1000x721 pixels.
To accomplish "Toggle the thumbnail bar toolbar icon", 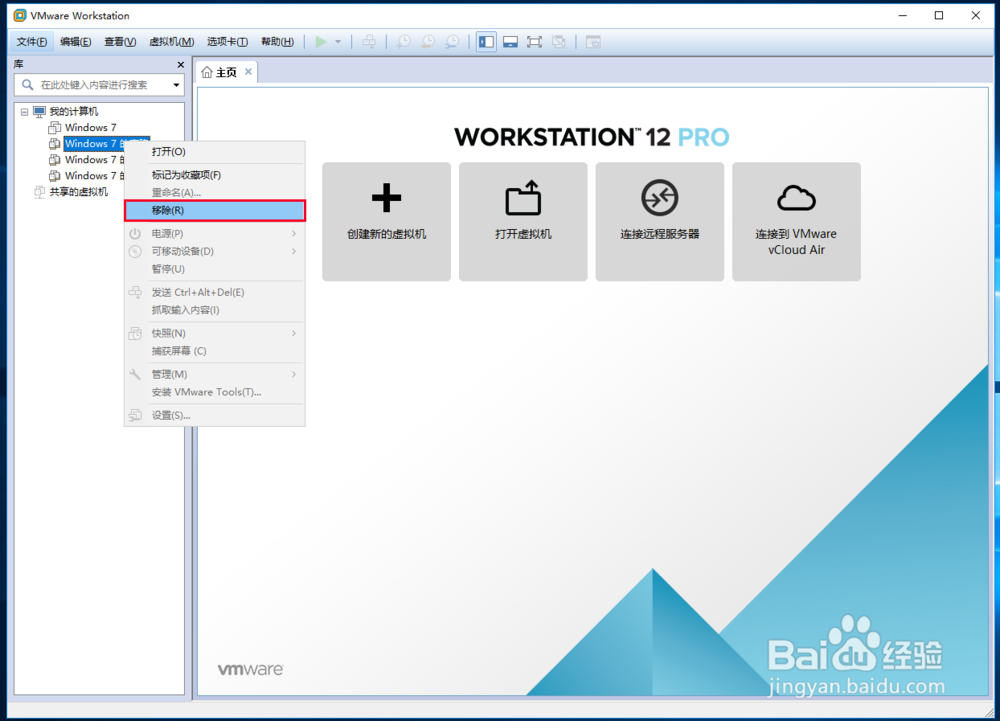I will [510, 42].
